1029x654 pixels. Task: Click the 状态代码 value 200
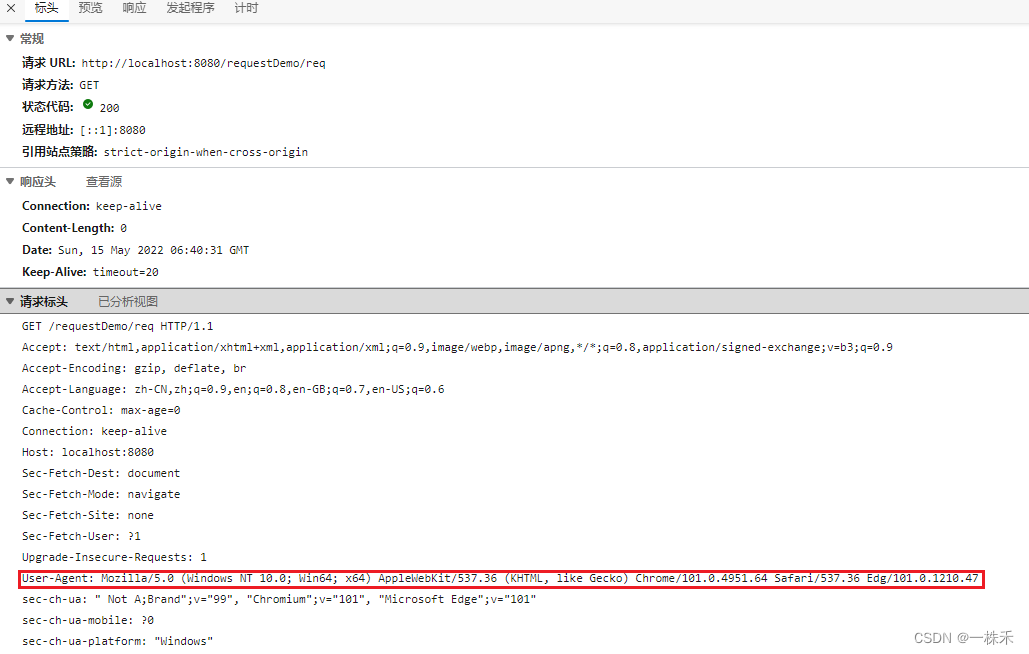pos(110,108)
